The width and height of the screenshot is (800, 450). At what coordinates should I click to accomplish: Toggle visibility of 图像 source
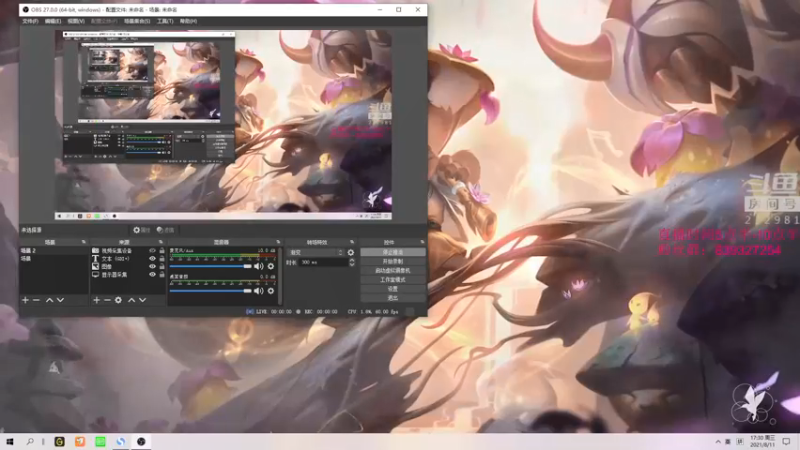tap(152, 266)
